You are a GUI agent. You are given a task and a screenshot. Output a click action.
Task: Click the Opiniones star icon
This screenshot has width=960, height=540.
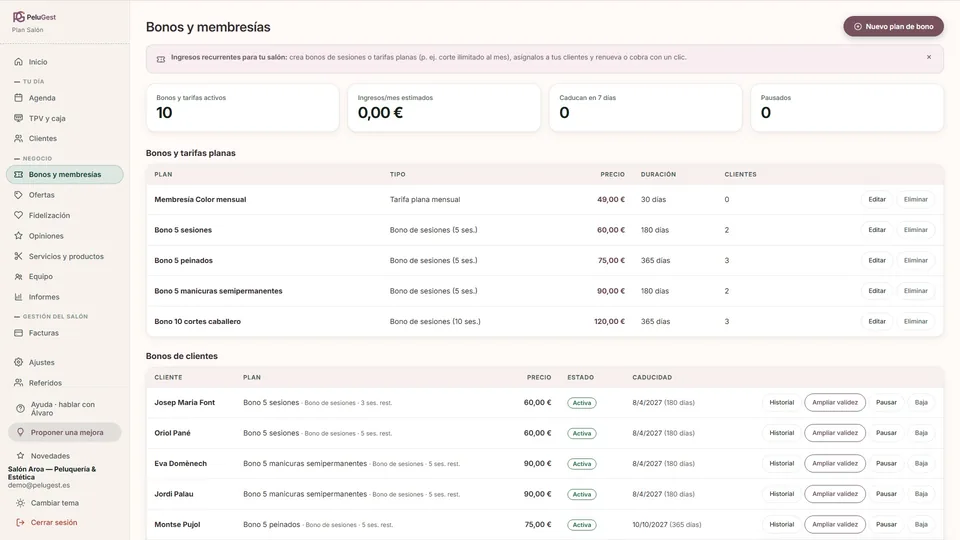(x=18, y=236)
